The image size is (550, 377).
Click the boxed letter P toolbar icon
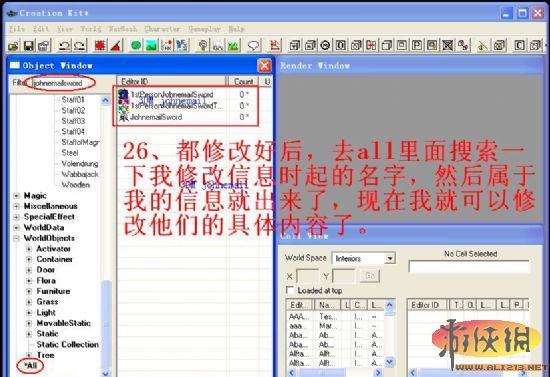pos(417,45)
